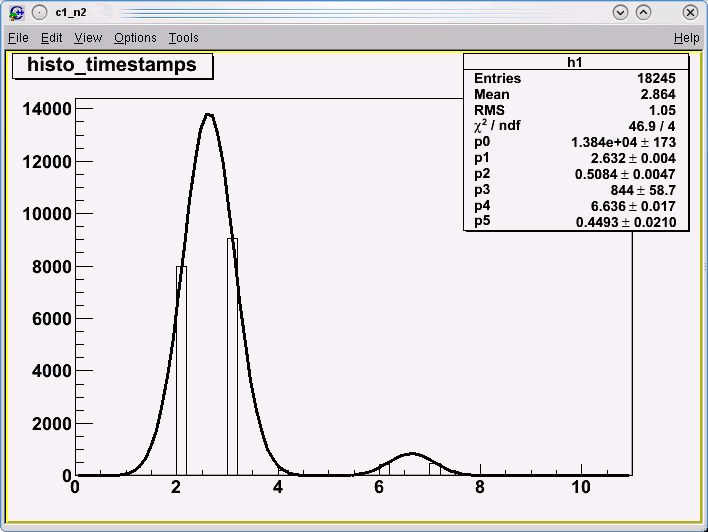This screenshot has width=708, height=532.
Task: Minimize the c1_n2 canvas window
Action: coord(620,13)
